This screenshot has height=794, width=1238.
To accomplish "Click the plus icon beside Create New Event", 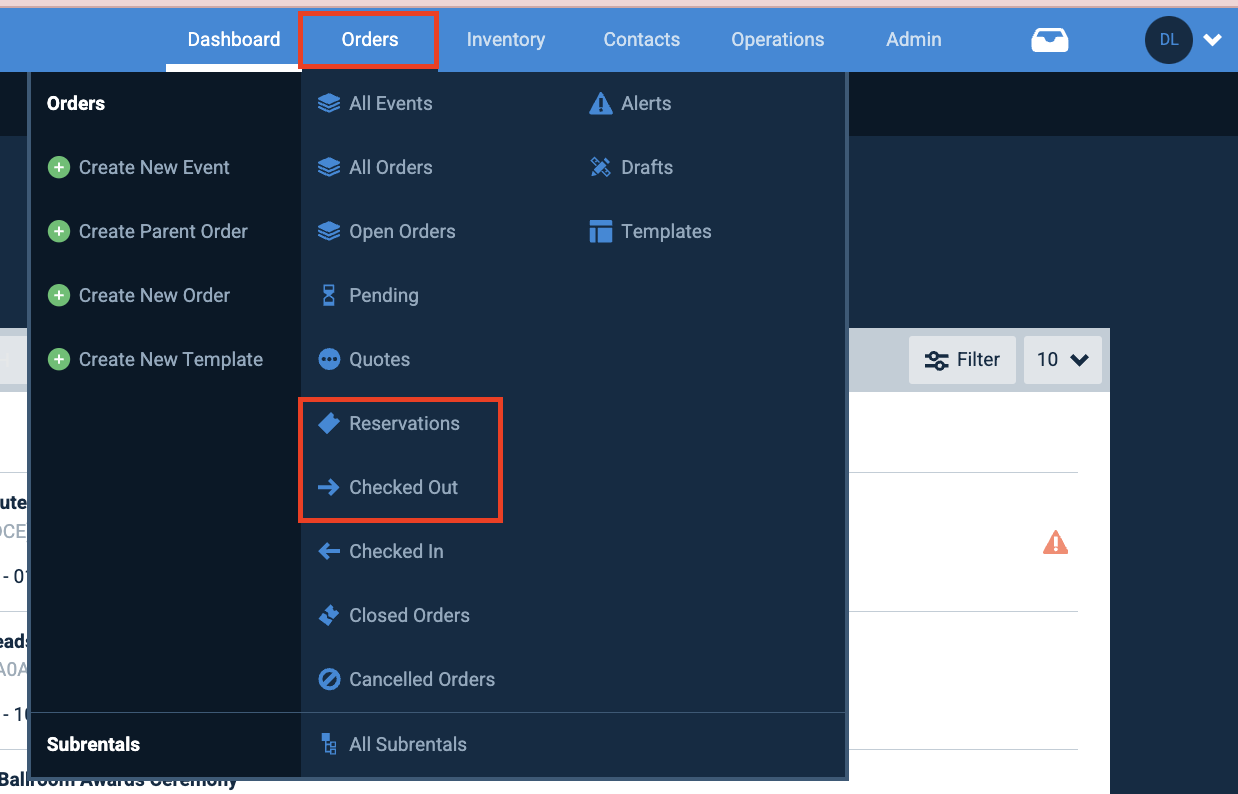I will 59,167.
